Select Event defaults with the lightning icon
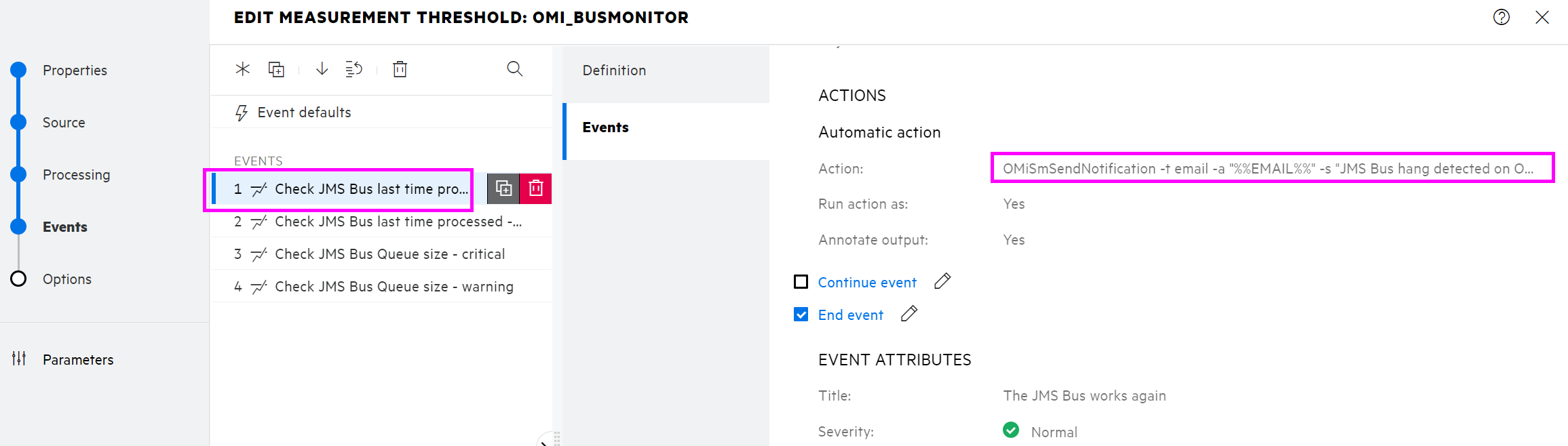The height and width of the screenshot is (446, 1568). (x=304, y=111)
